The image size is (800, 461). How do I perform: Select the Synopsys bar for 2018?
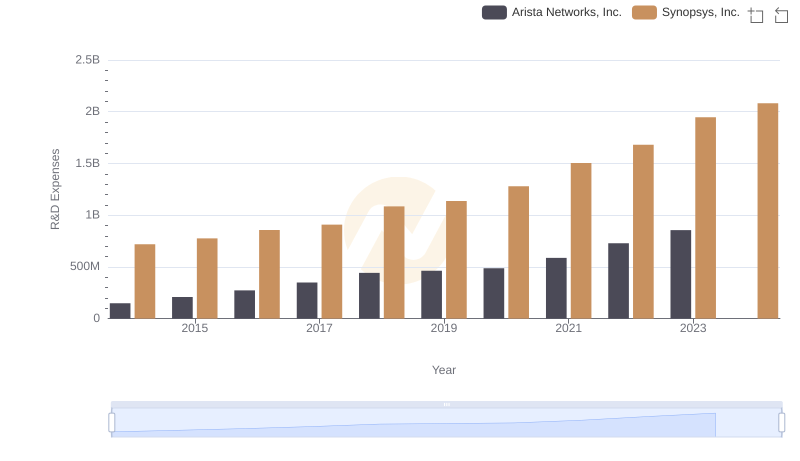click(x=394, y=262)
